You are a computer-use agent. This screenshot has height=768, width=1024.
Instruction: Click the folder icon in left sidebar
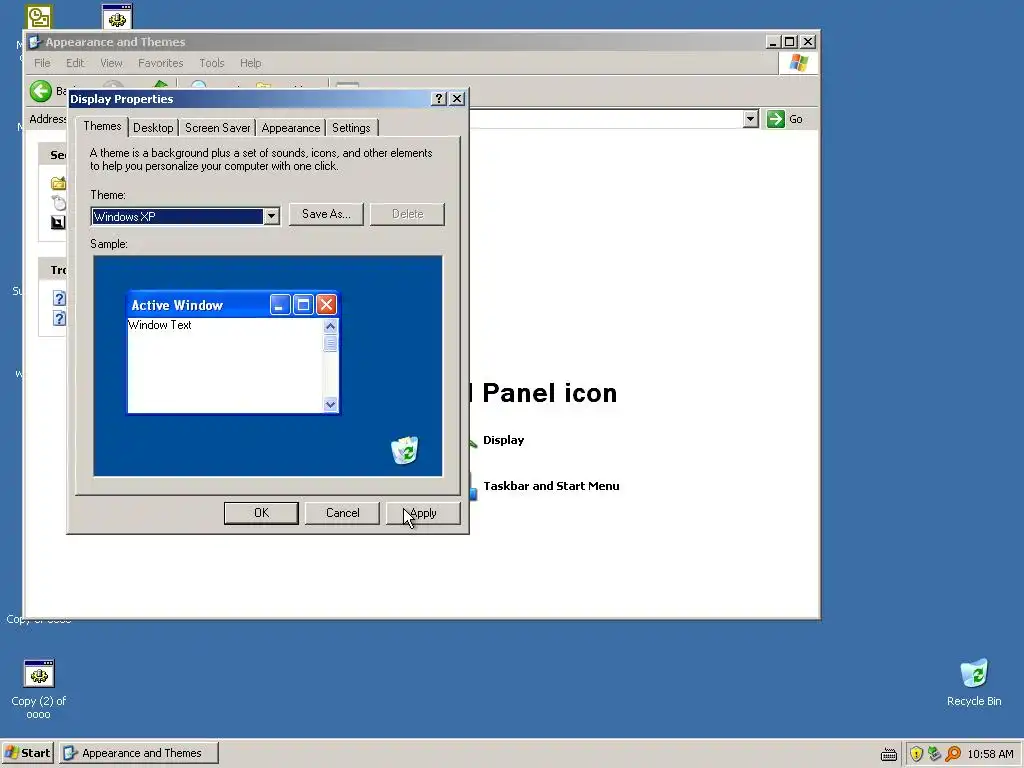(x=59, y=183)
